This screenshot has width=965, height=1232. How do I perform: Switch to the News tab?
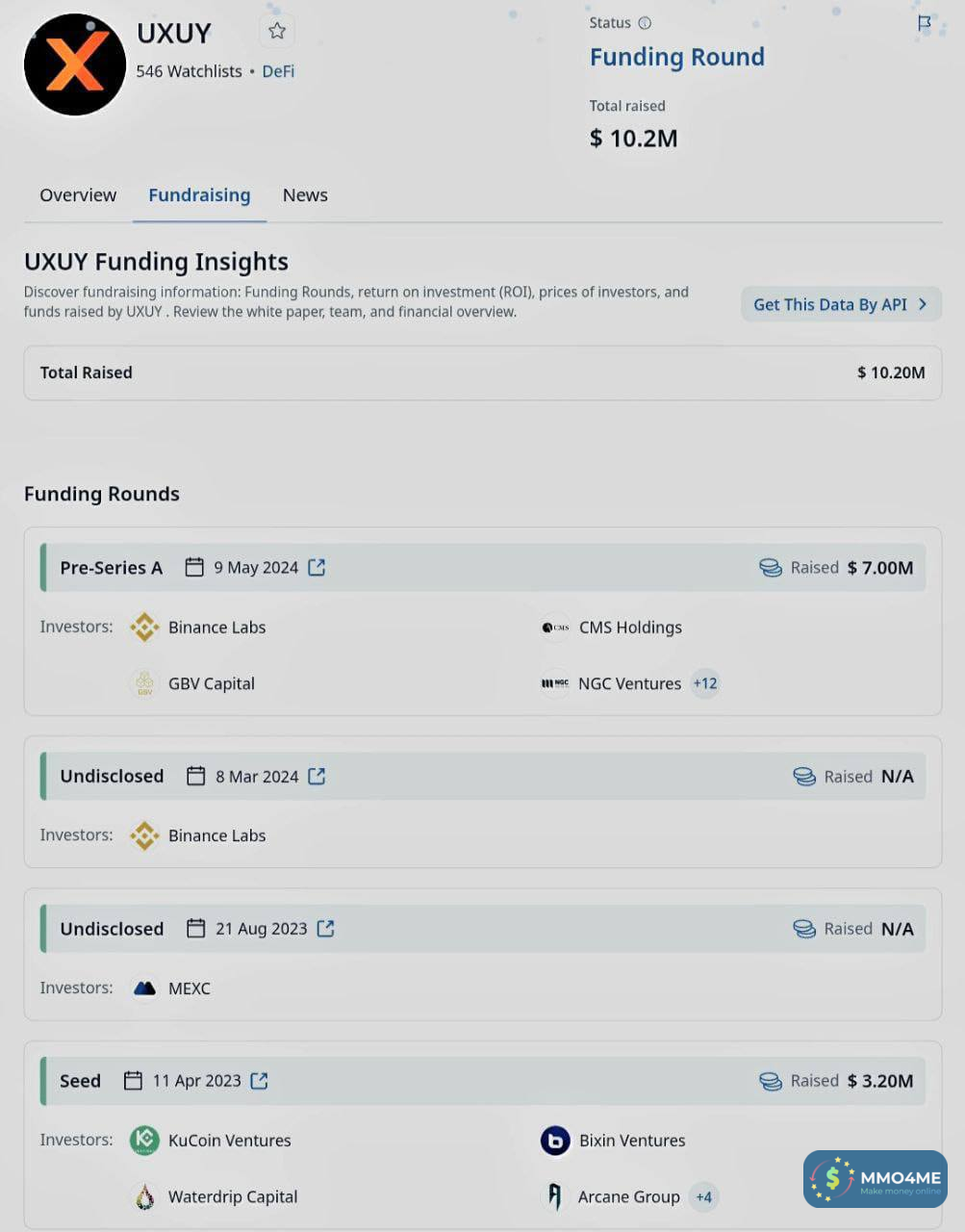[305, 195]
